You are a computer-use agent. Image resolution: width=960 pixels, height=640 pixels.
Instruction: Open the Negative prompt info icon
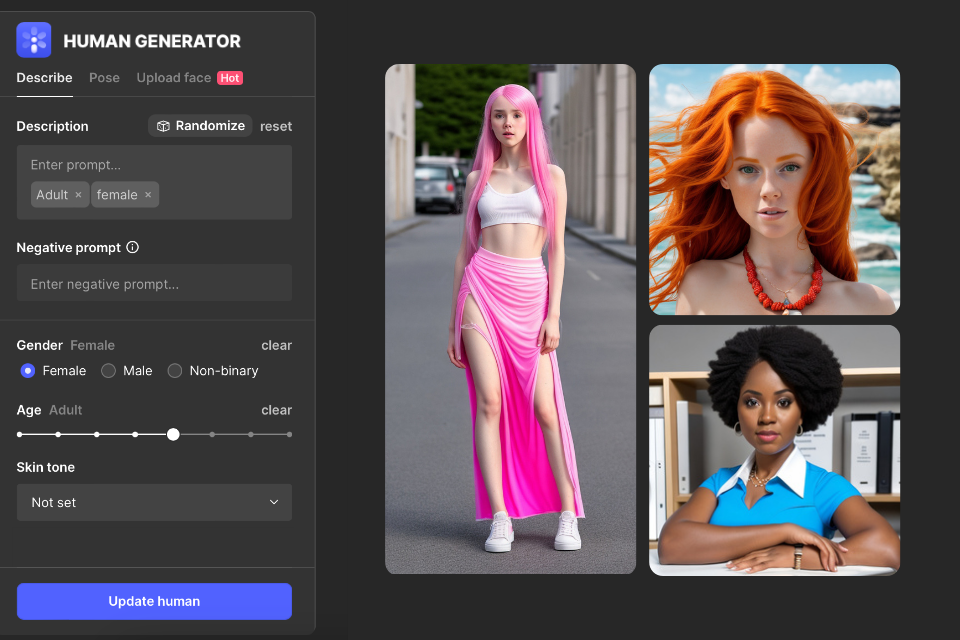(133, 247)
